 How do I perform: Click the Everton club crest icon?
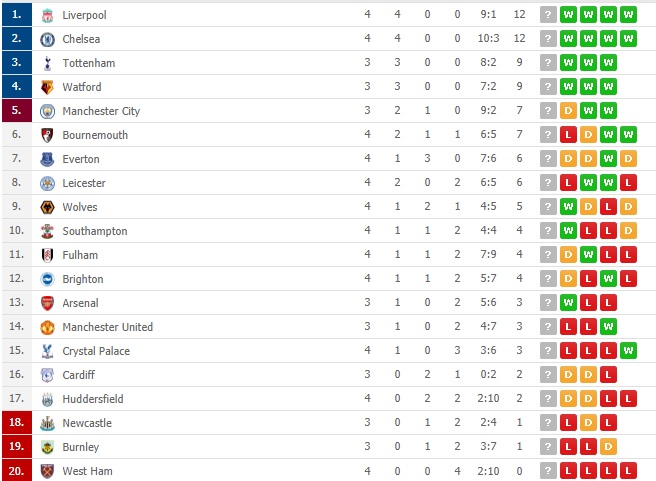(x=47, y=159)
